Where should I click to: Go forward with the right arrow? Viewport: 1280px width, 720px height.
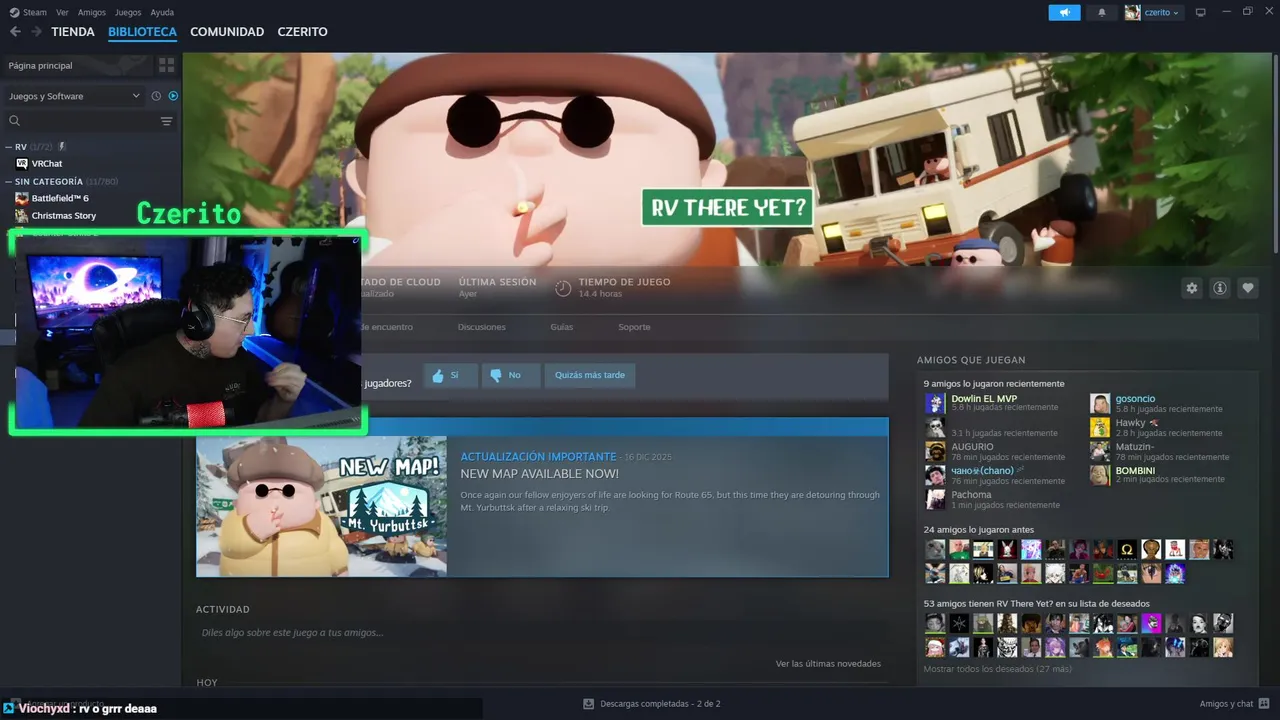point(36,32)
